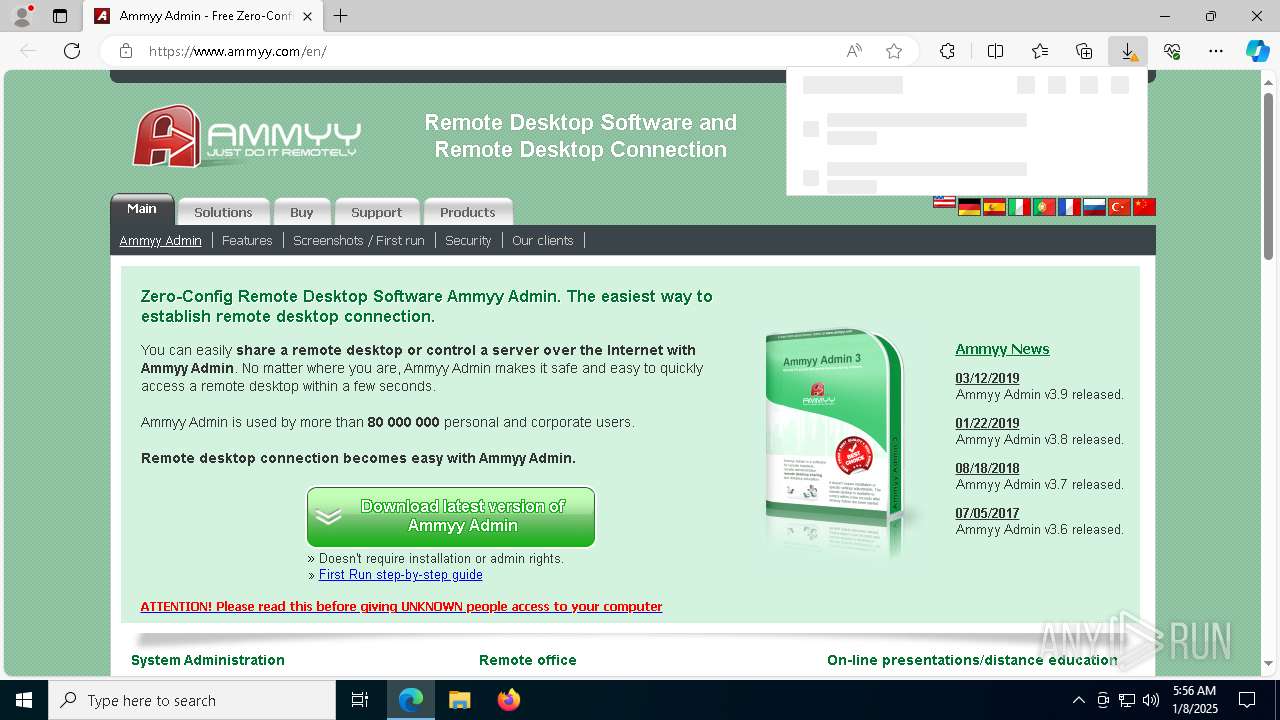Select Italian language flag
Screen dimensions: 1280x720
pyautogui.click(x=1019, y=207)
